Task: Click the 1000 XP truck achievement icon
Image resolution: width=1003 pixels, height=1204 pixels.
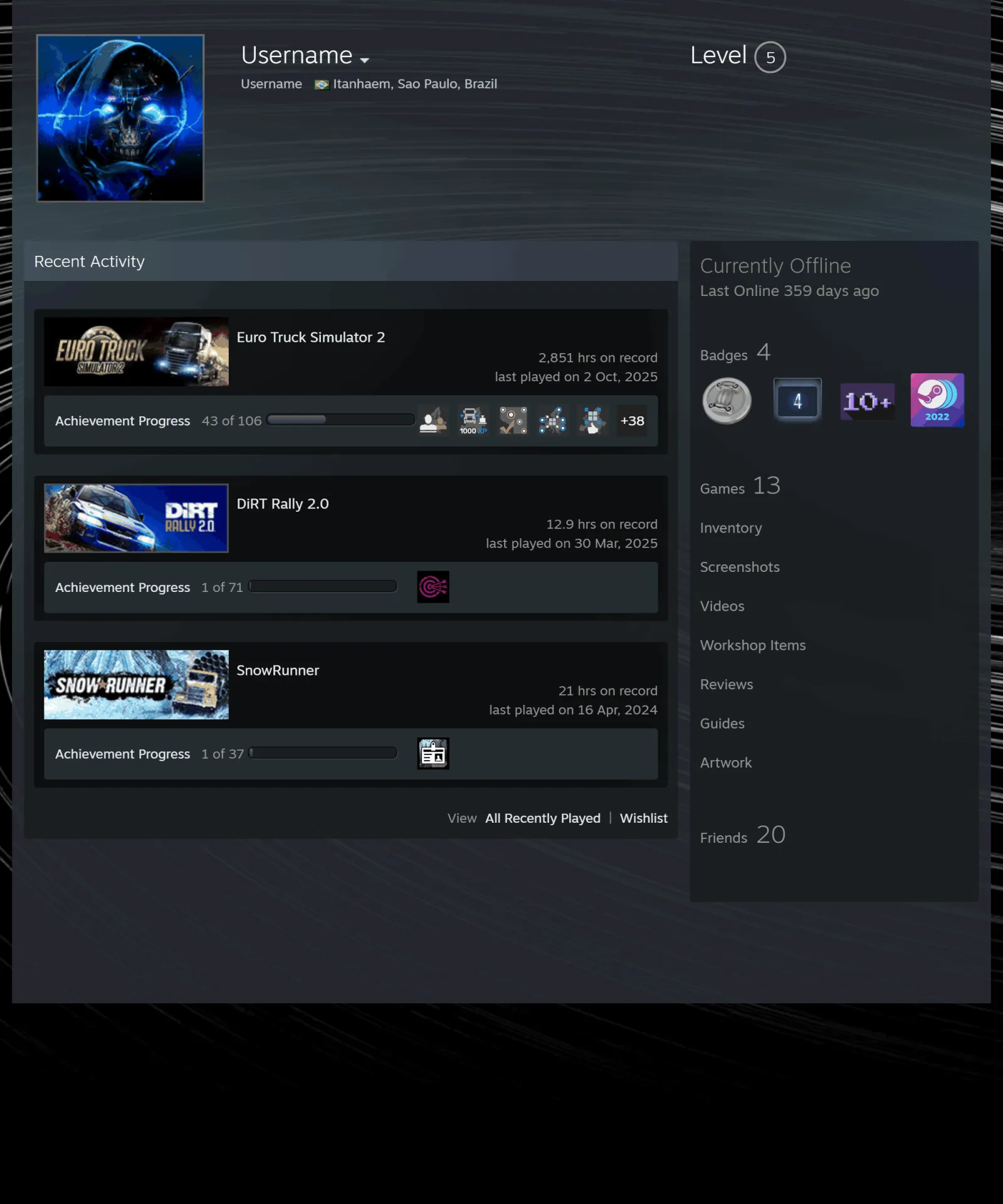Action: pyautogui.click(x=473, y=421)
